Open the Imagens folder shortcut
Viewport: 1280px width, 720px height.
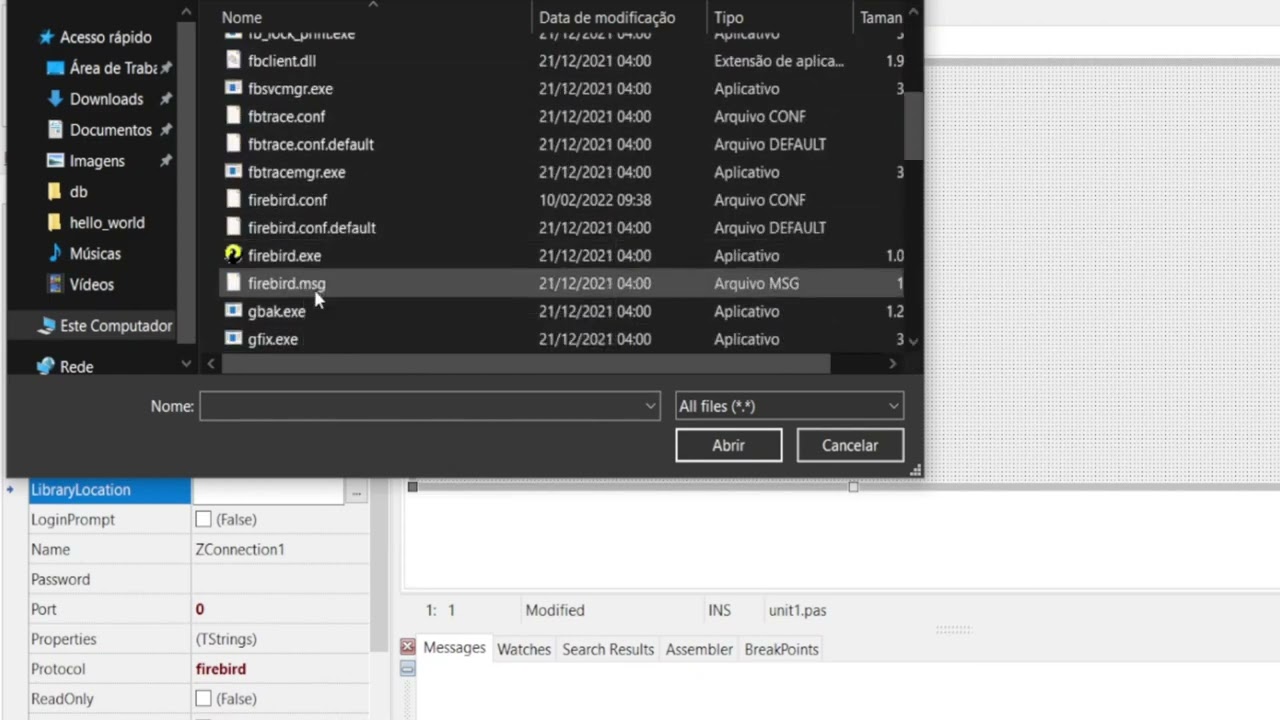point(97,161)
